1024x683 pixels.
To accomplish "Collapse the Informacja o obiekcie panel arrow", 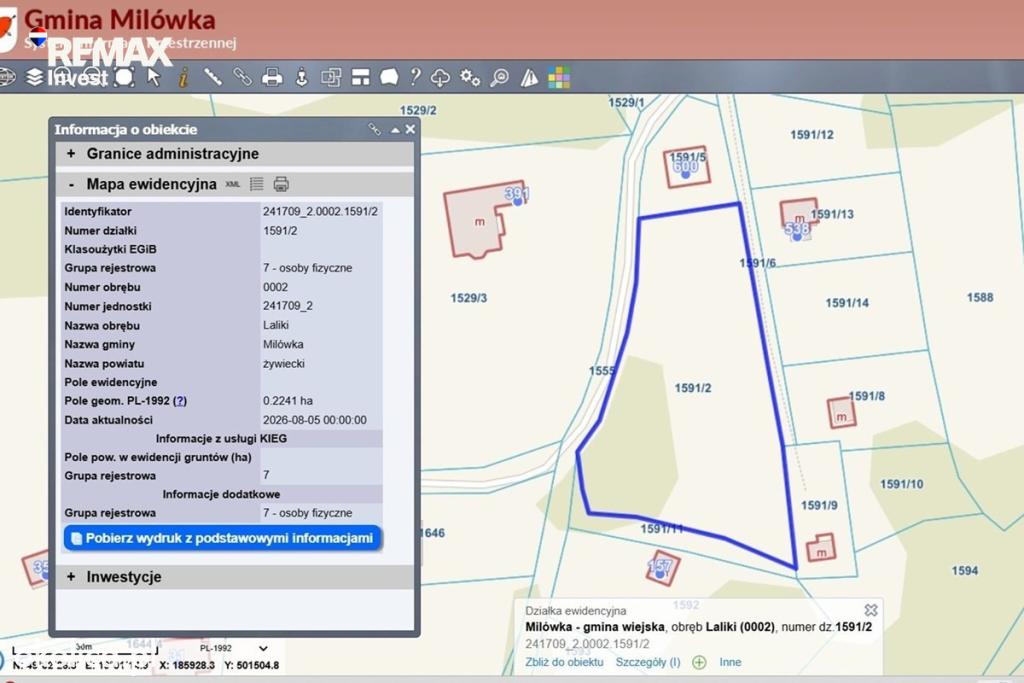I will click(395, 130).
